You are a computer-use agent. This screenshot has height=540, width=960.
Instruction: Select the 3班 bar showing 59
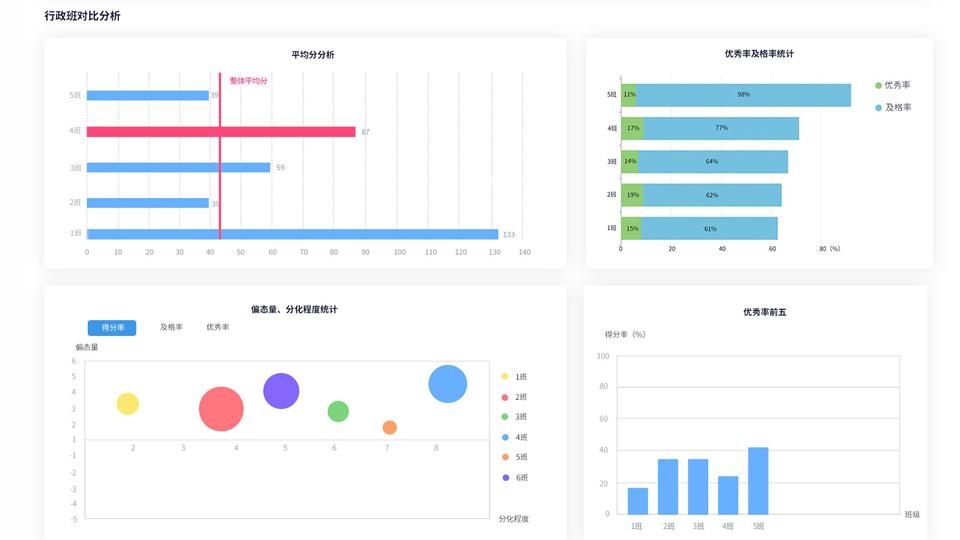click(178, 167)
